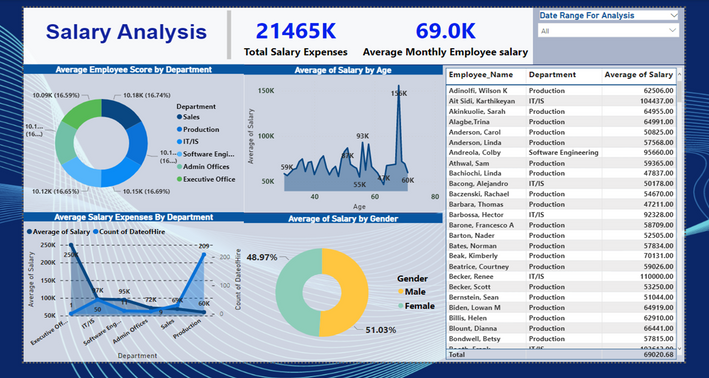Viewport: 709px width, 378px height.
Task: Select the Anderson, Carol row
Action: point(561,132)
